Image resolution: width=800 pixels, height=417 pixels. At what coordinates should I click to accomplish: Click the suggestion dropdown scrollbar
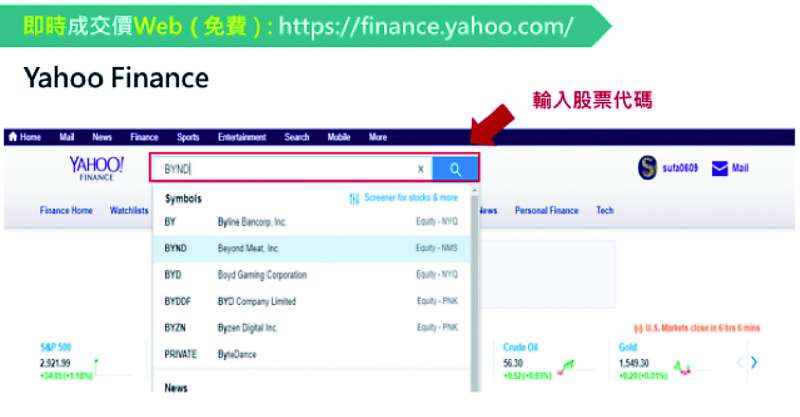click(x=474, y=289)
